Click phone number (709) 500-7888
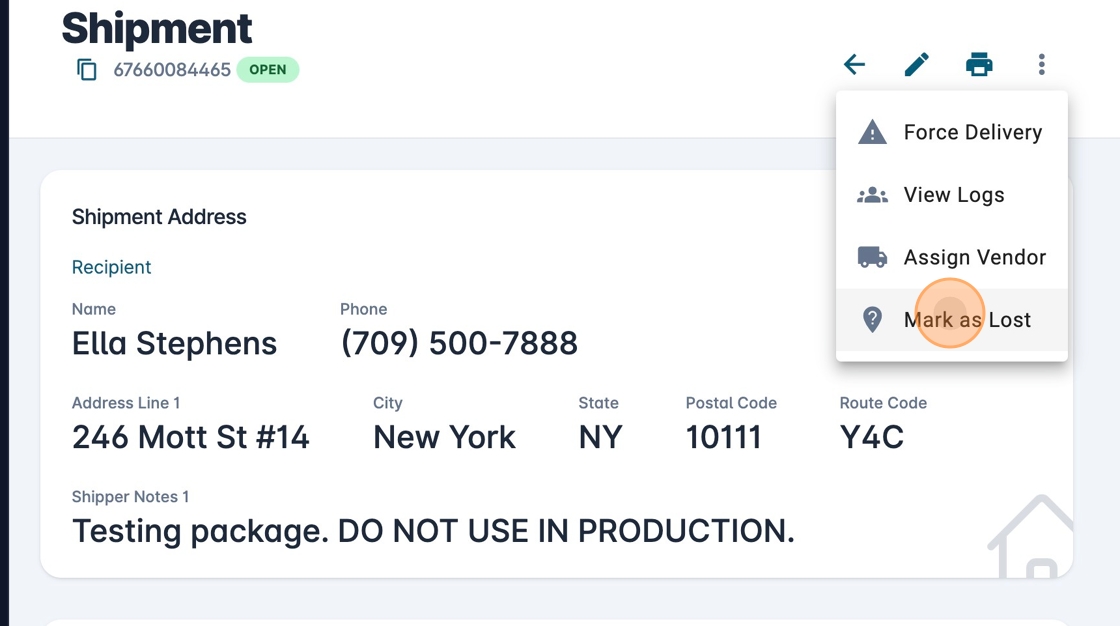The width and height of the screenshot is (1120, 626). pyautogui.click(x=459, y=343)
